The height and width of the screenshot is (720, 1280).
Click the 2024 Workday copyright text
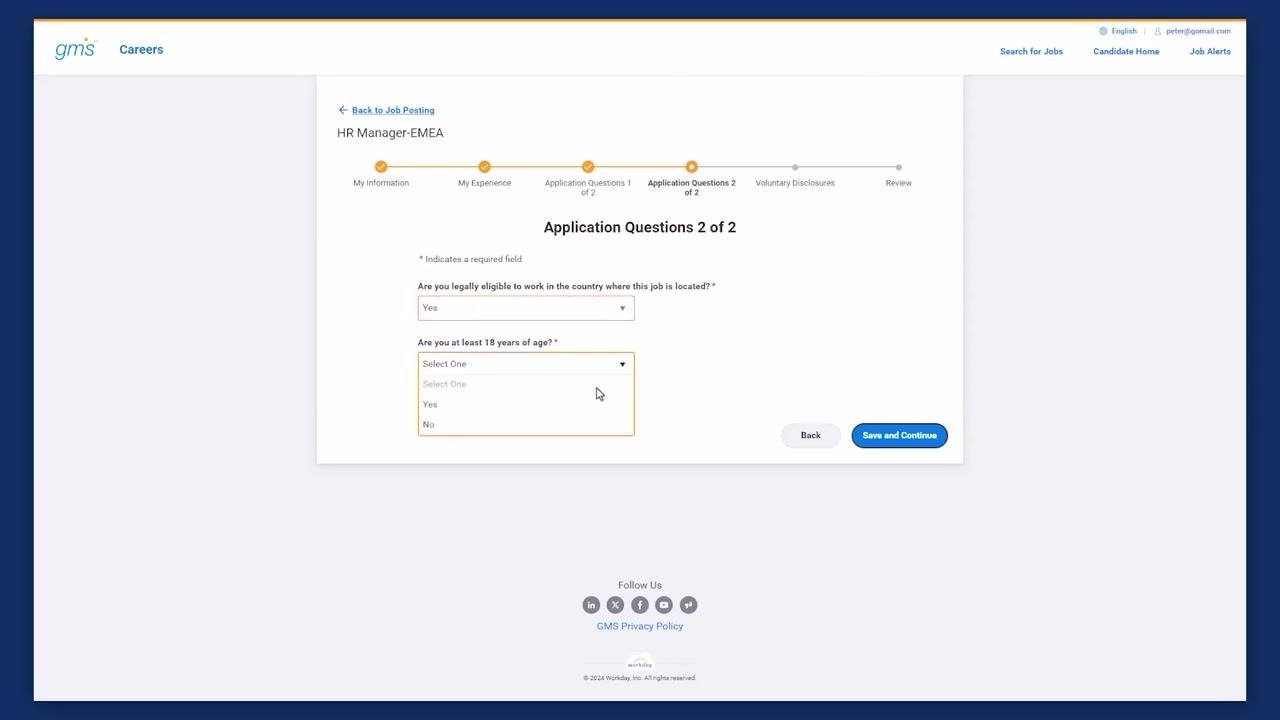[640, 678]
